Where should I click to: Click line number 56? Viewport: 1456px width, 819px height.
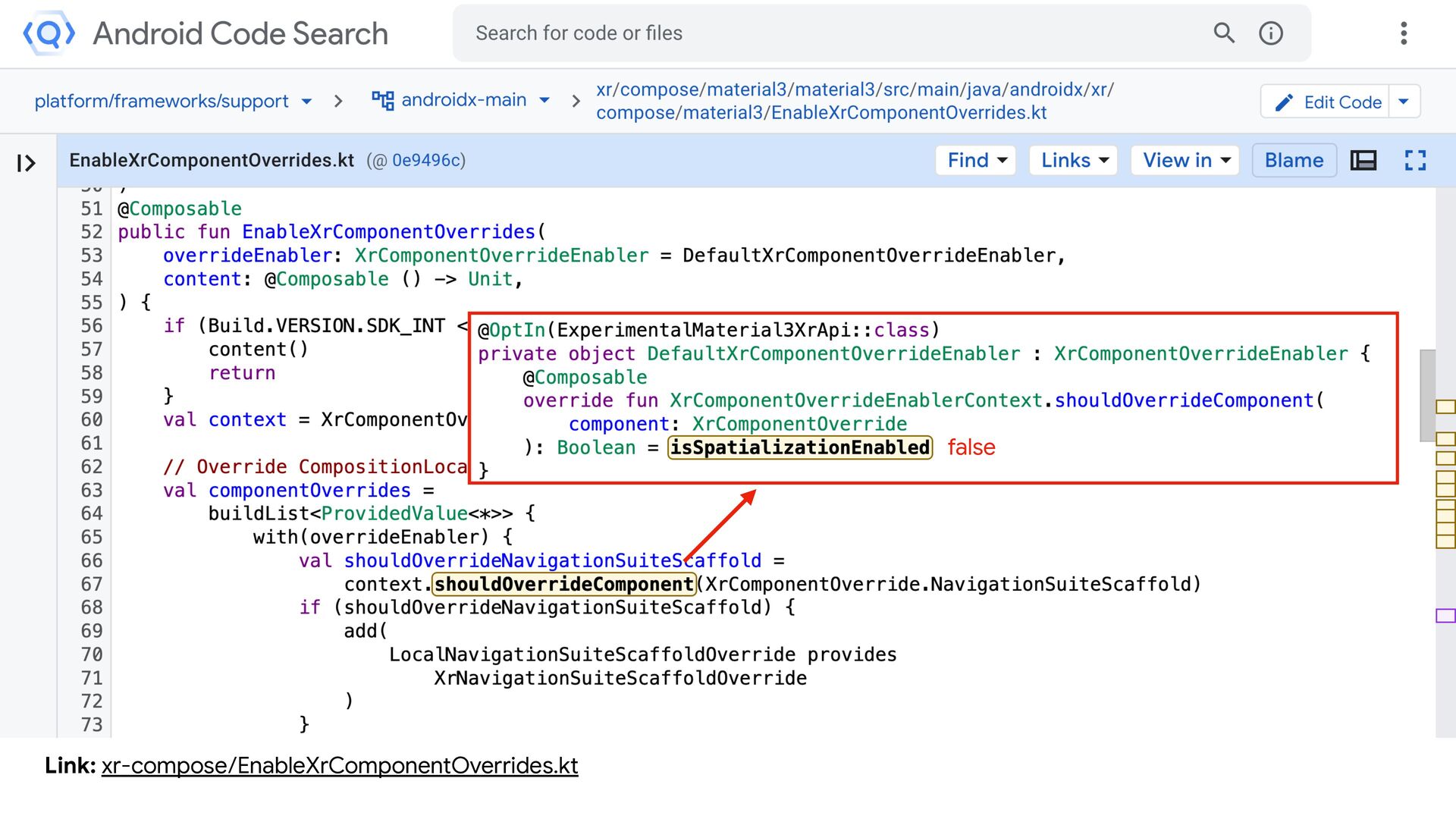[x=92, y=326]
